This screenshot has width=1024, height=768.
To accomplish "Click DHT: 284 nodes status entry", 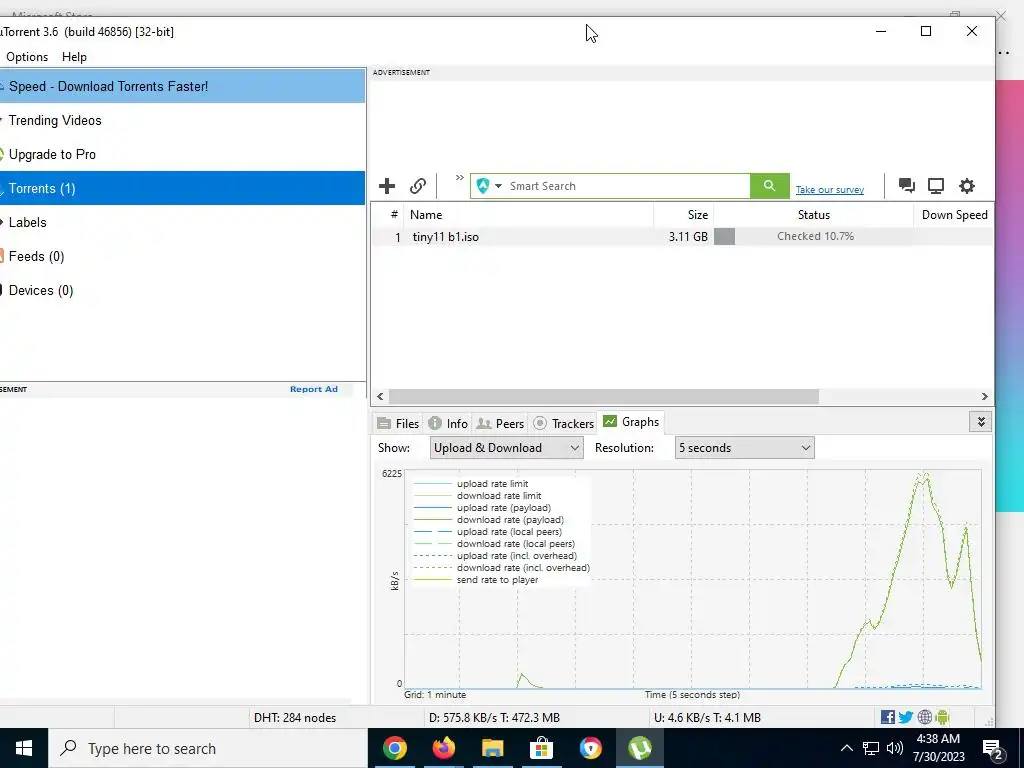I will coord(295,718).
